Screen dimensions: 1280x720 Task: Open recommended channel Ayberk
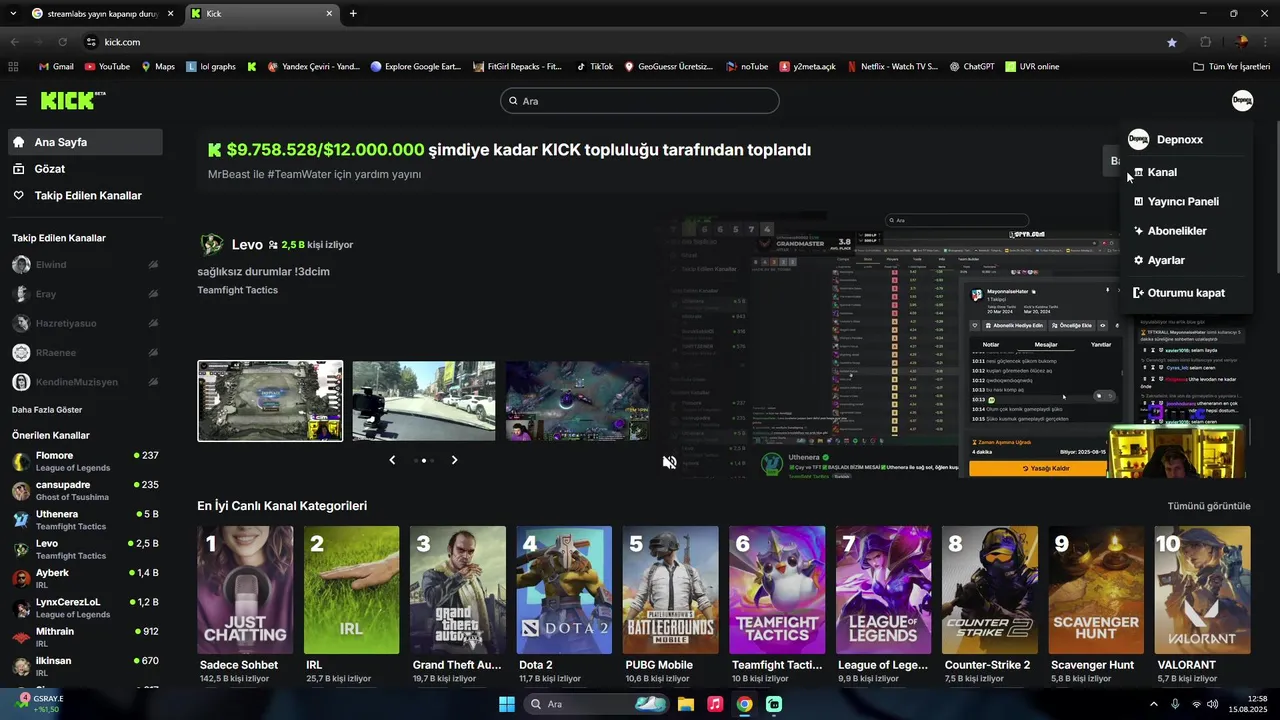coord(85,578)
